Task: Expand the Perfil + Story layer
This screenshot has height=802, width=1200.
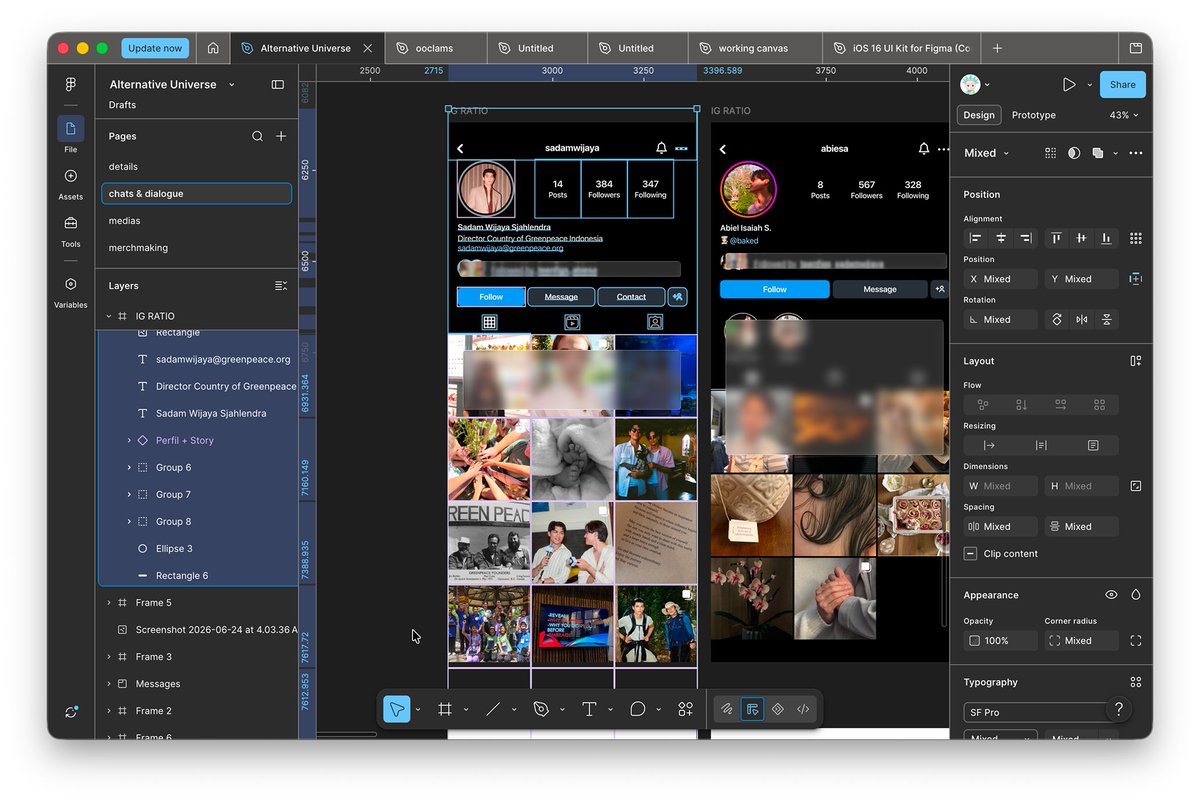Action: click(x=129, y=441)
